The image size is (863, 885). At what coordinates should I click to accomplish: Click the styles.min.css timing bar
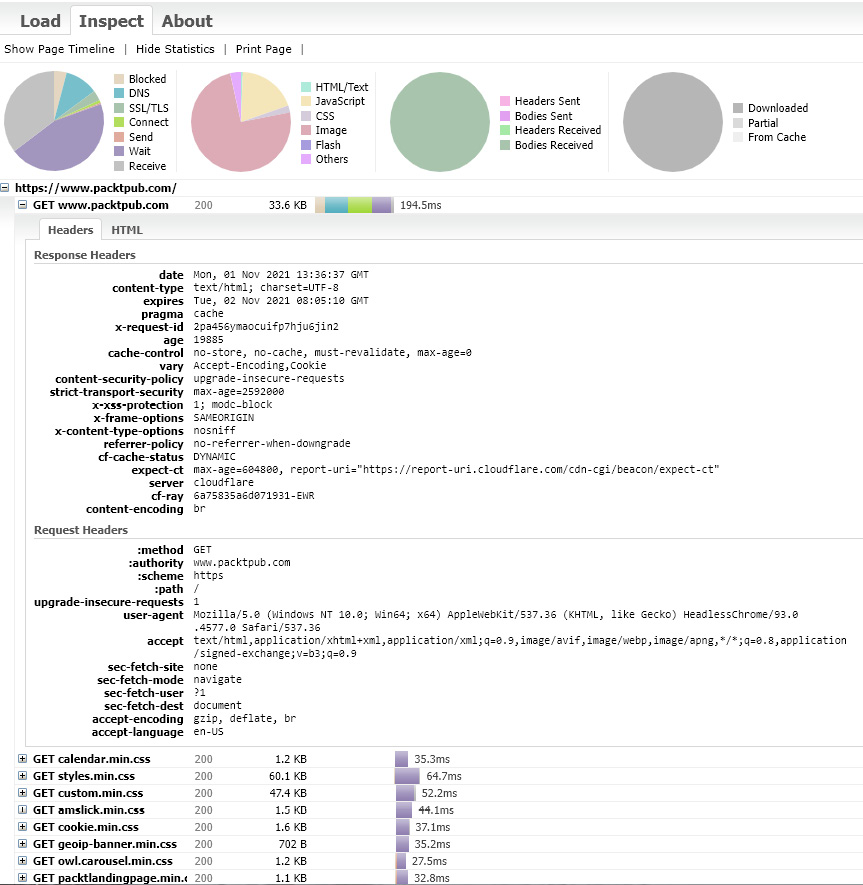click(x=407, y=776)
